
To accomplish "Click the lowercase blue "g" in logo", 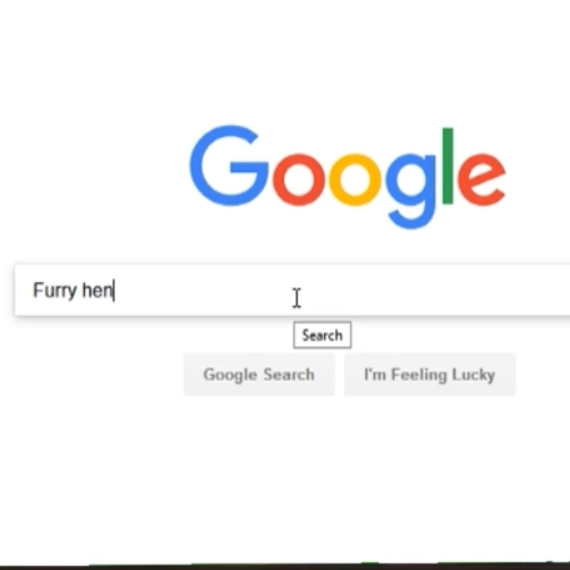I will pyautogui.click(x=410, y=191).
